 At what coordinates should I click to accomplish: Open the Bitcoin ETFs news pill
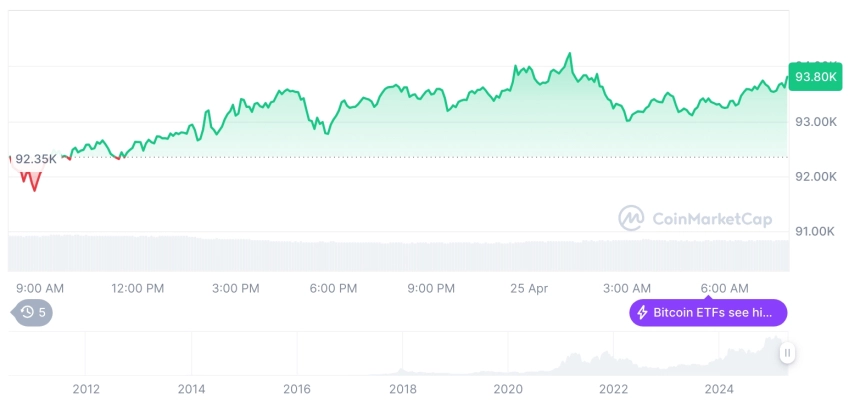click(x=708, y=313)
